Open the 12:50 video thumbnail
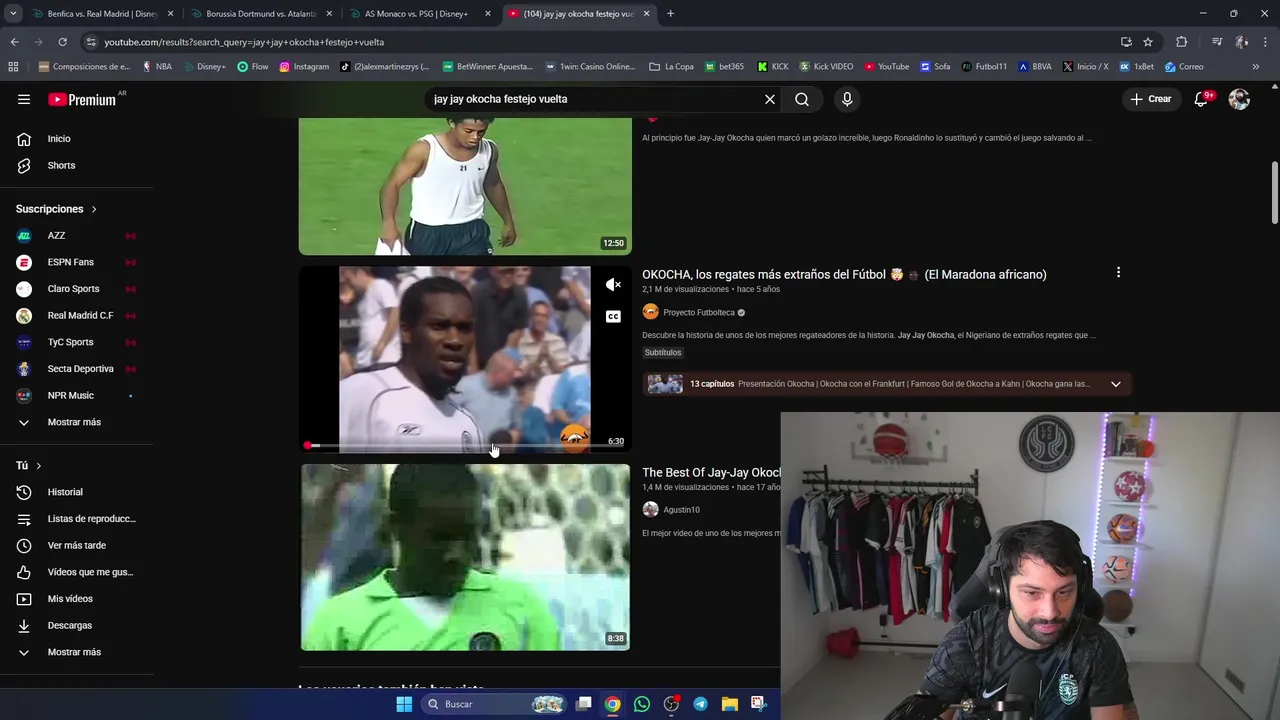This screenshot has height=720, width=1280. click(465, 186)
